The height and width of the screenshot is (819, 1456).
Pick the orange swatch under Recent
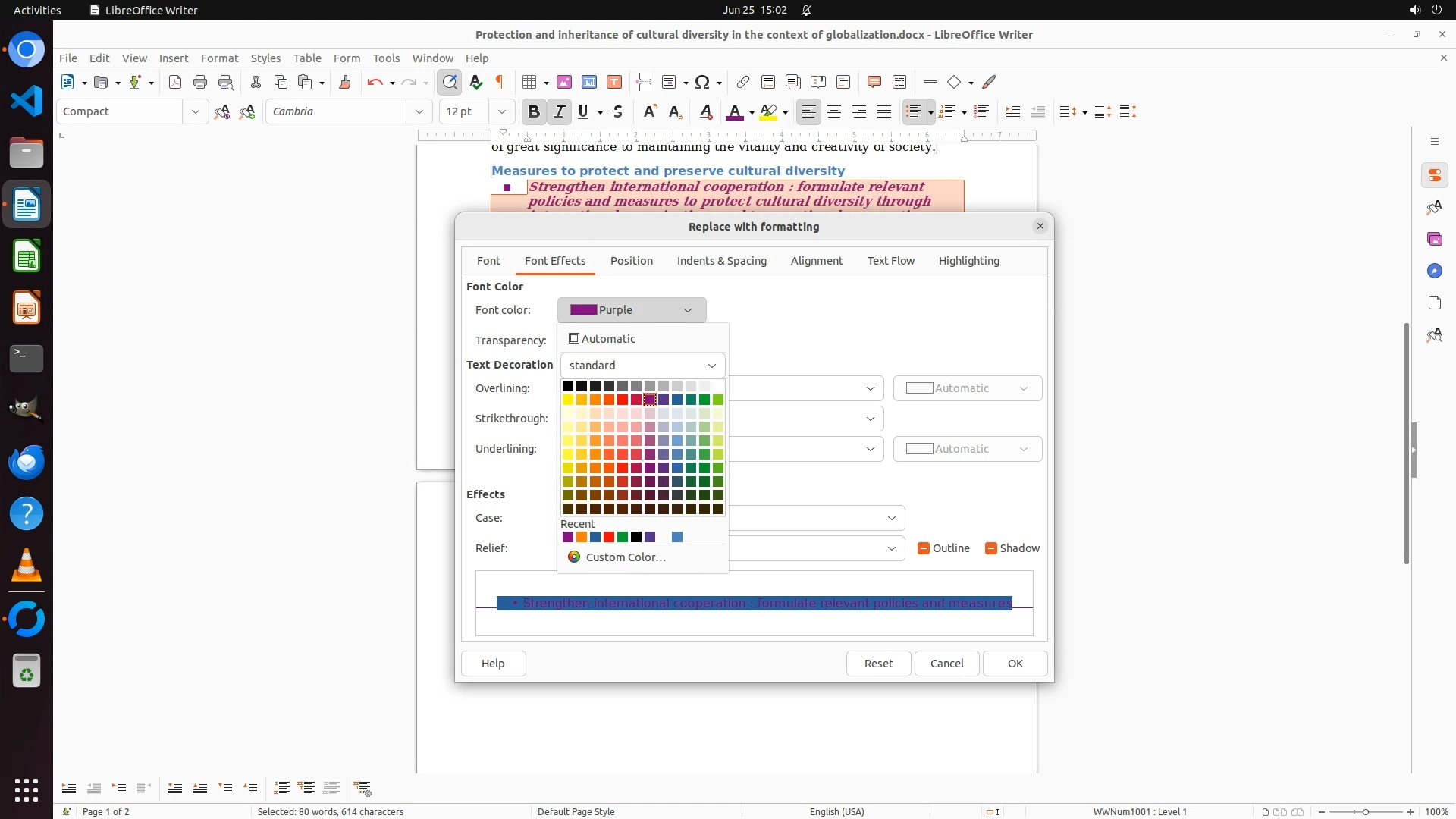[582, 538]
